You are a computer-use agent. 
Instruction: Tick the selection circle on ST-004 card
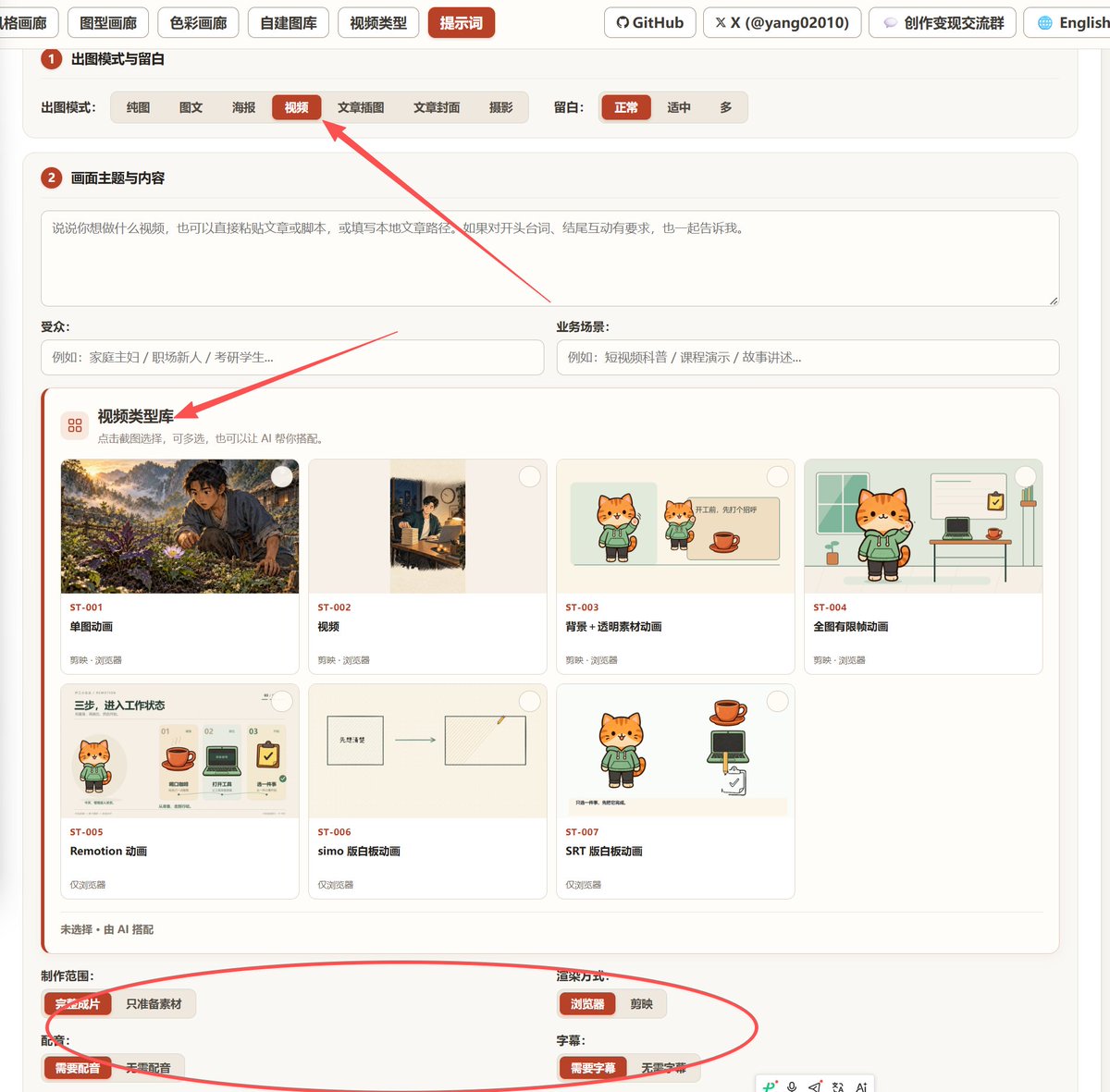[x=1026, y=476]
